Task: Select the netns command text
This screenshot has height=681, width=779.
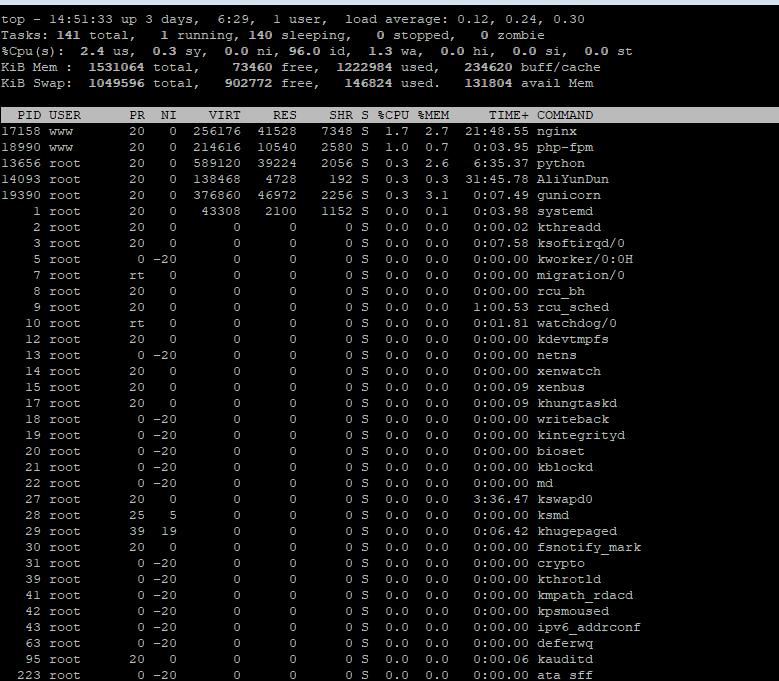Action: [x=556, y=355]
